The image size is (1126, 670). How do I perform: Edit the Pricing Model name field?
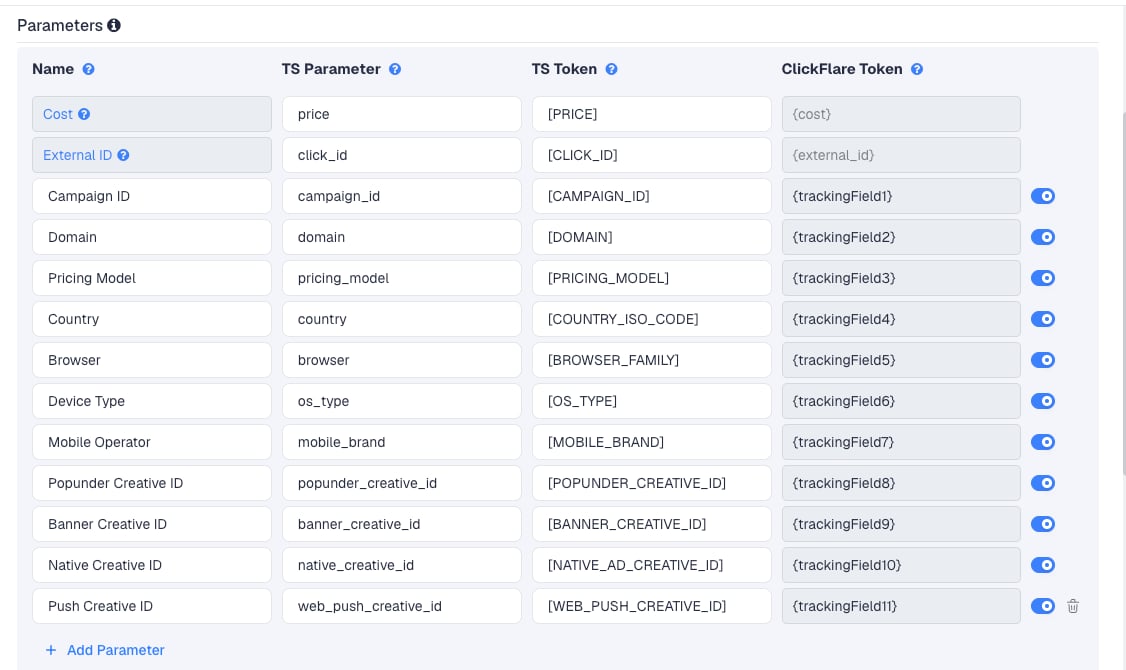tap(152, 278)
